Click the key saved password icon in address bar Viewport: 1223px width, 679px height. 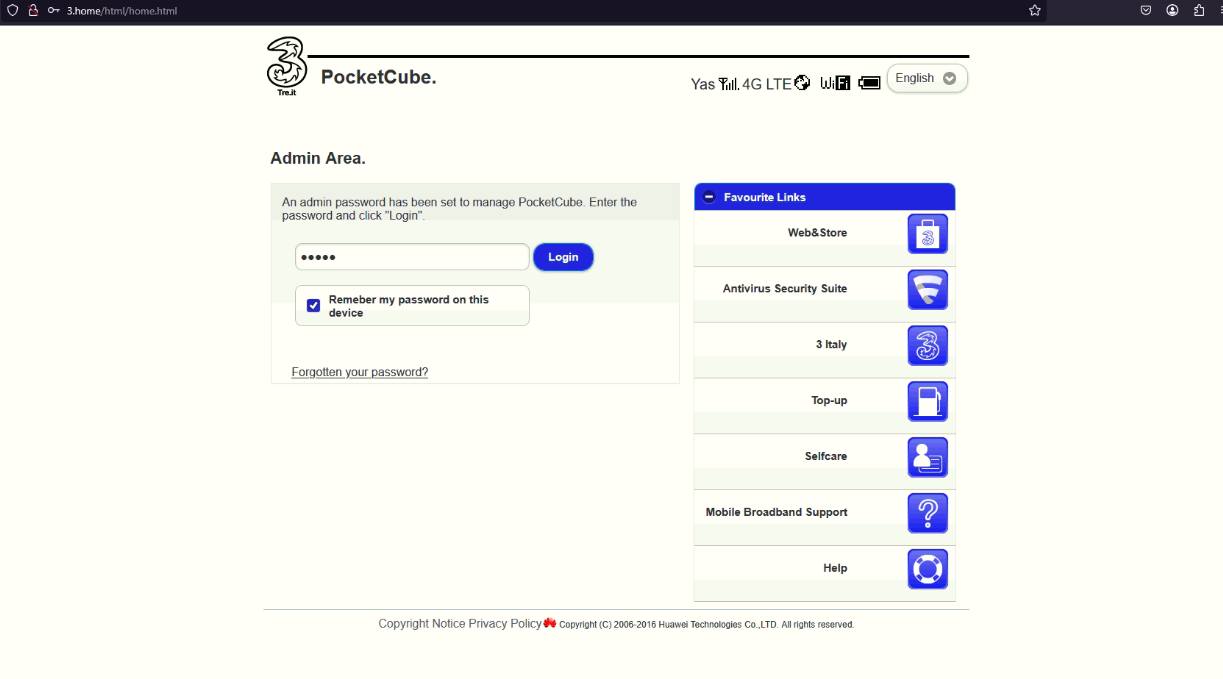pyautogui.click(x=54, y=10)
